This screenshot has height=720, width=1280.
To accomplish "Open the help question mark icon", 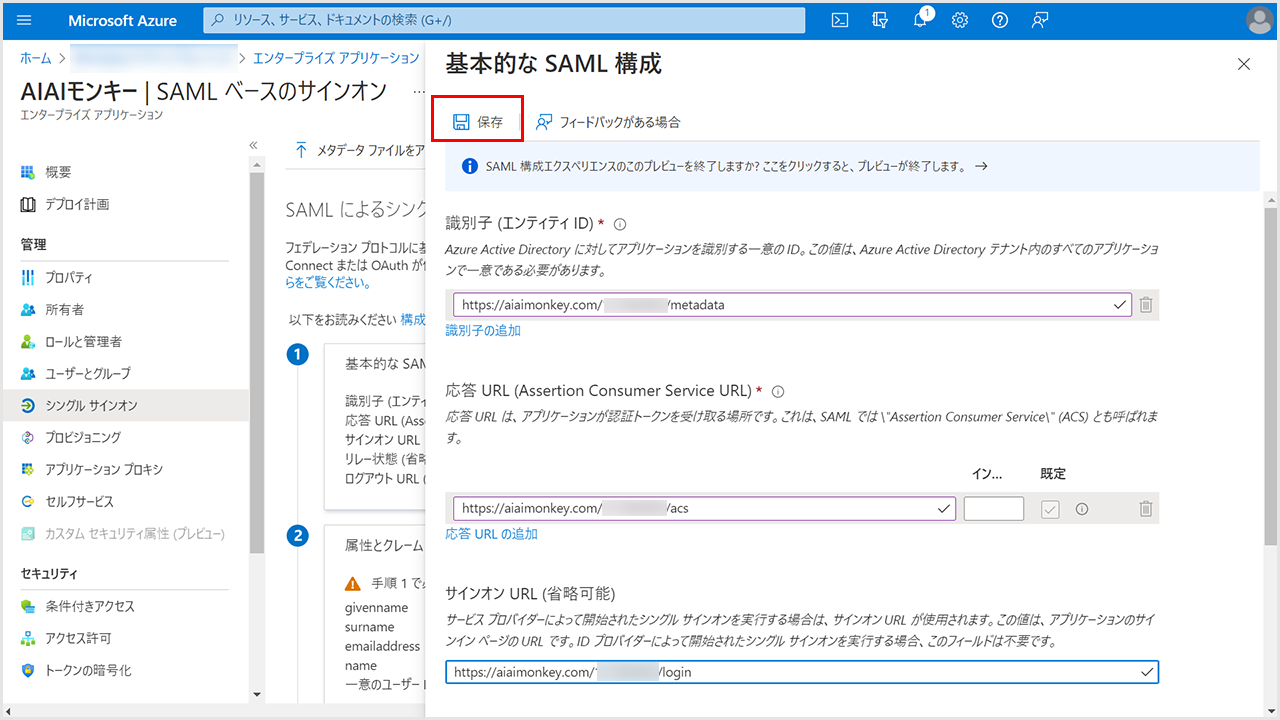I will pos(1000,20).
